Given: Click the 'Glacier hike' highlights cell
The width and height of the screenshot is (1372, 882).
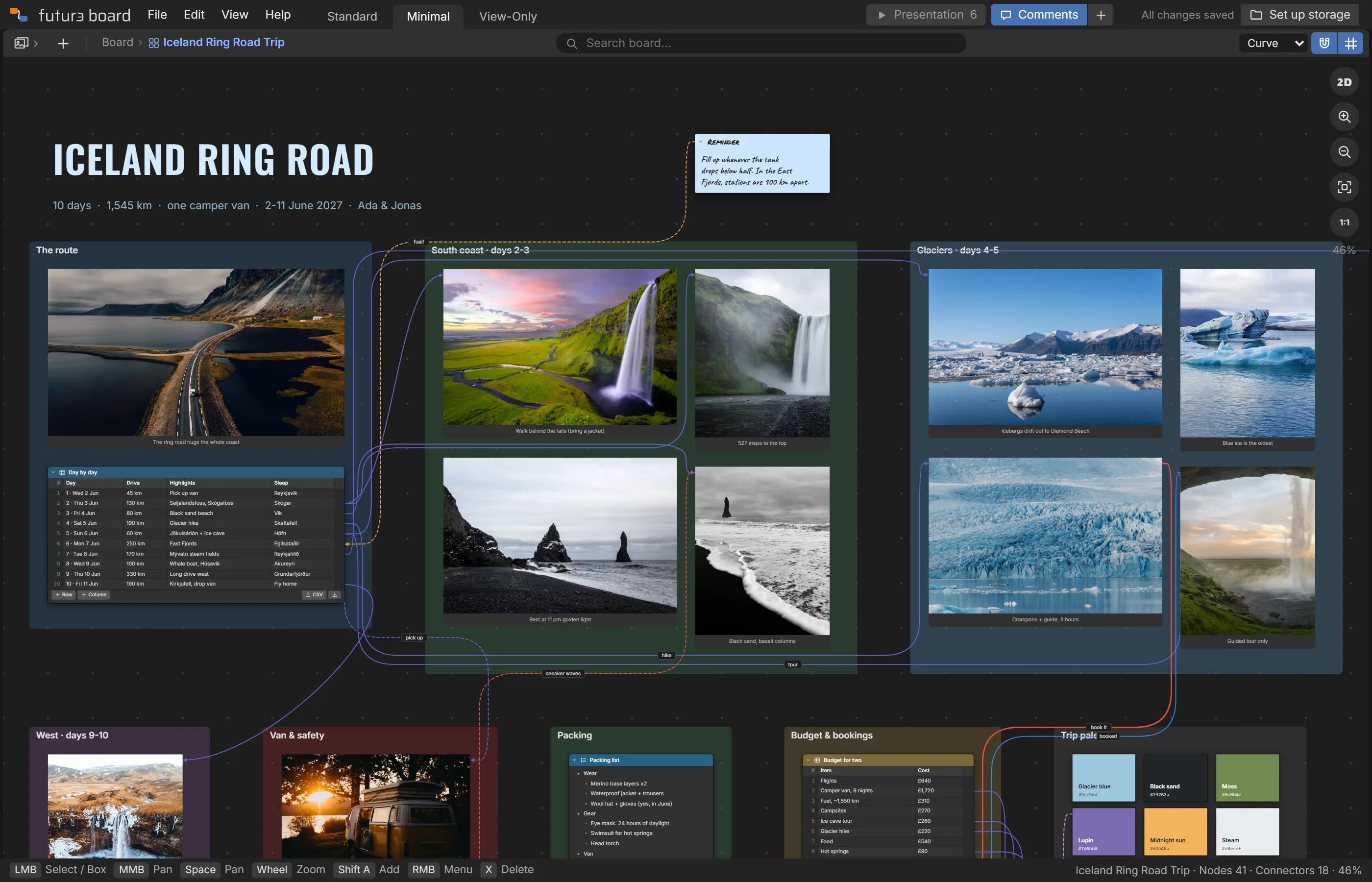Looking at the screenshot, I should pos(220,523).
